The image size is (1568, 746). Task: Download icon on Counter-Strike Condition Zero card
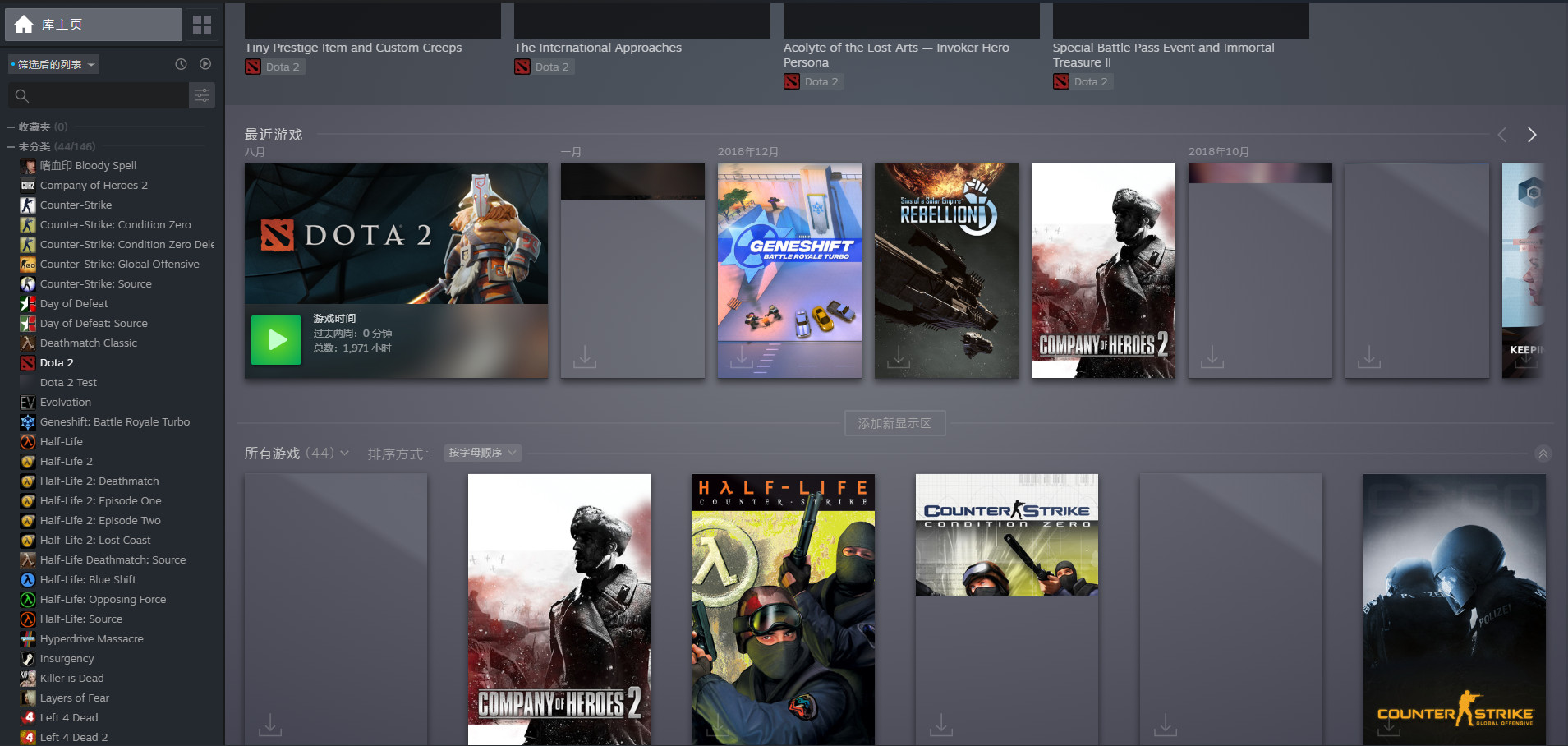pos(941,725)
